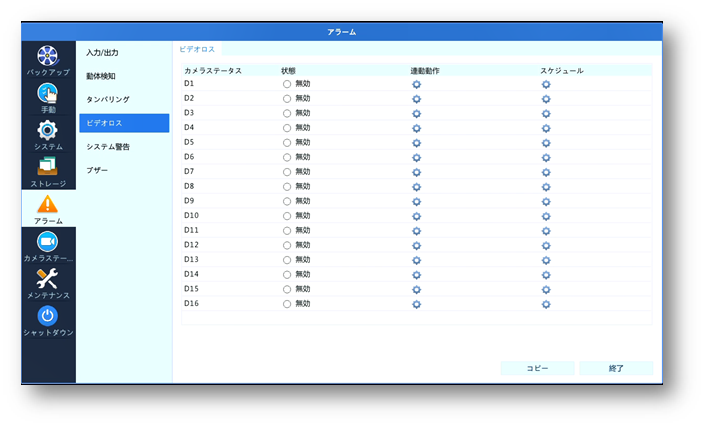Open 連動動作 gear for camera D10
The image size is (705, 427).
pyautogui.click(x=416, y=216)
